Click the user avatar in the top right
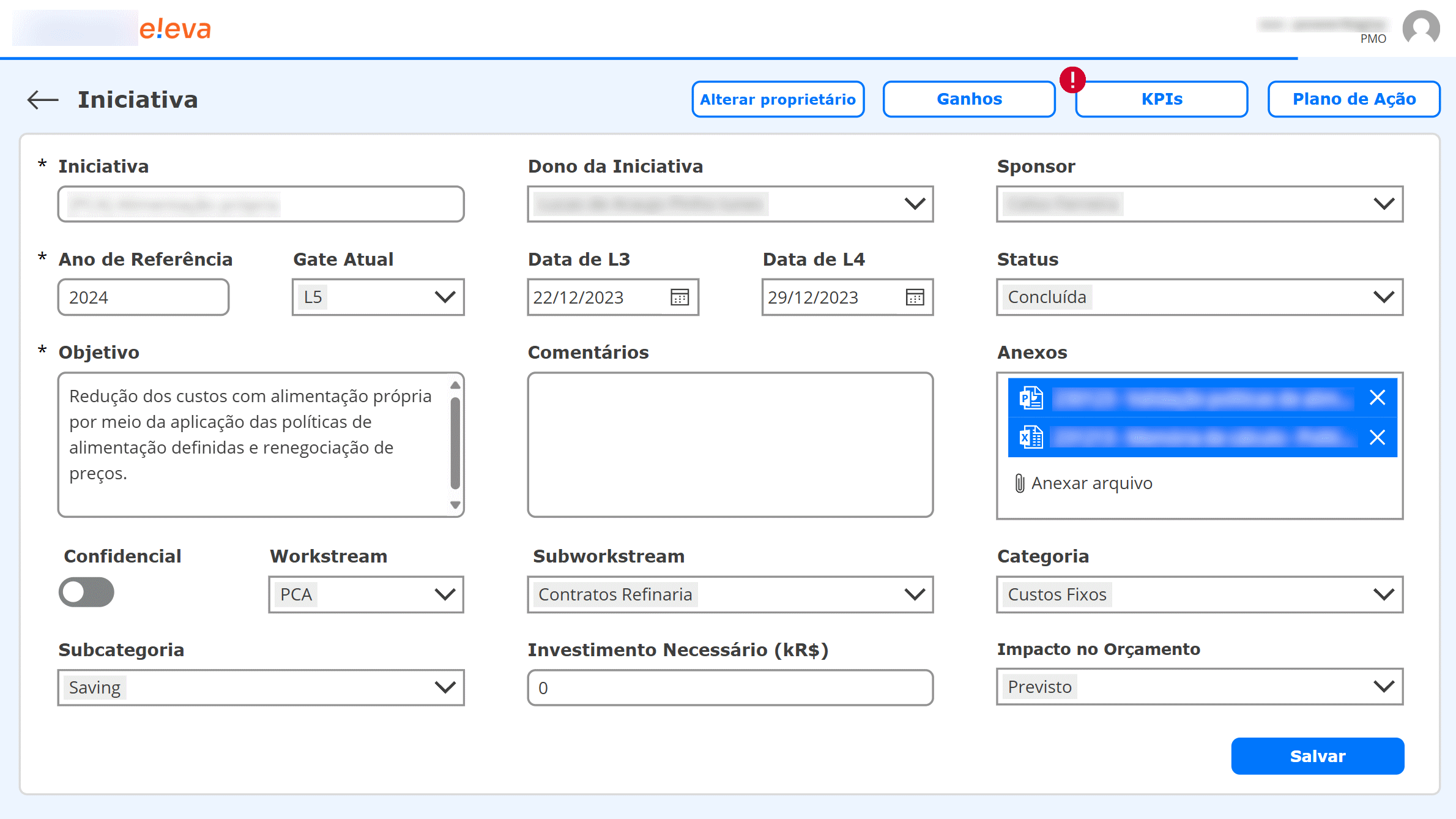This screenshot has width=1456, height=819. click(1421, 28)
